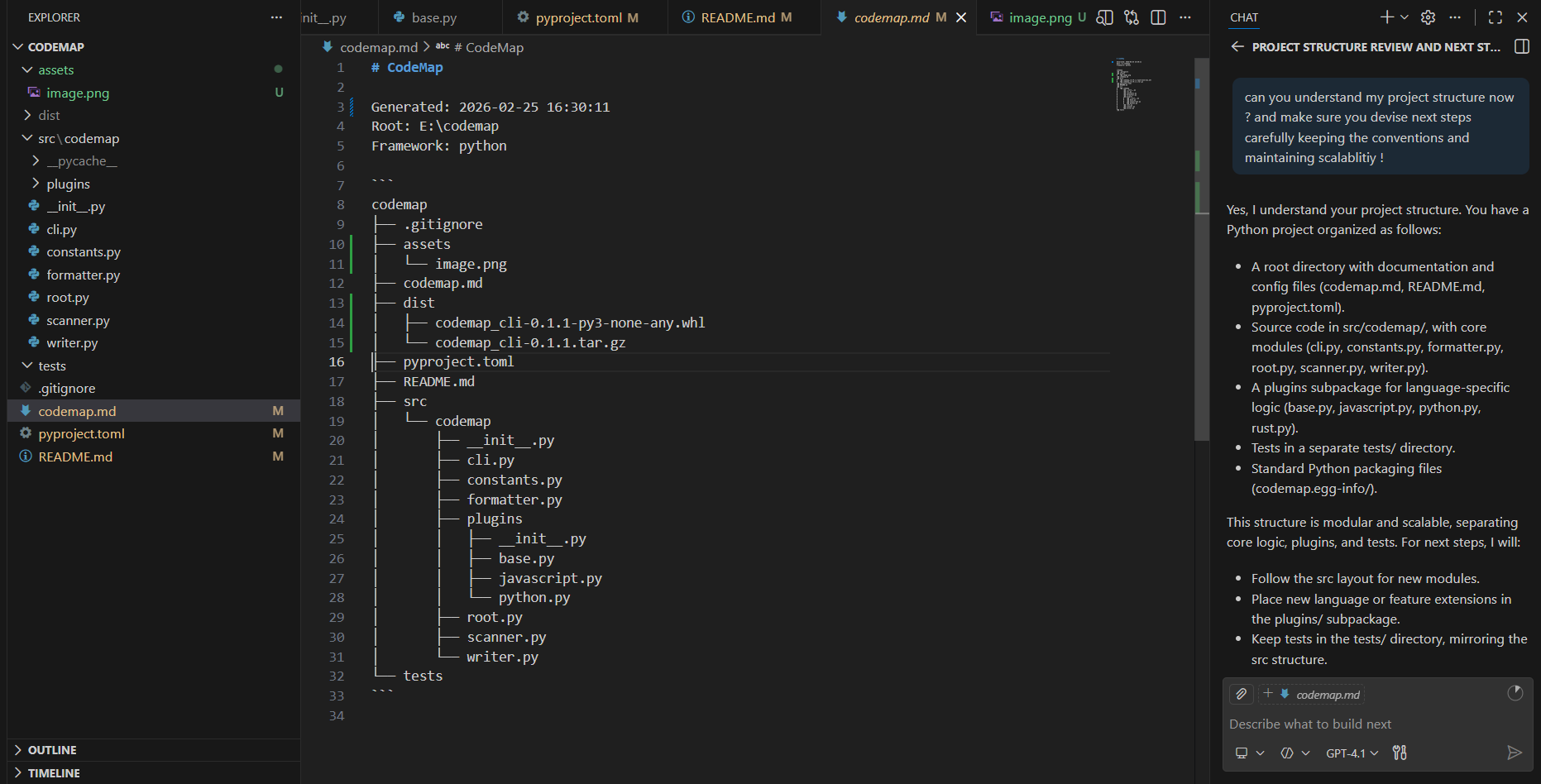This screenshot has height=784, width=1541.
Task: Toggle chat session sidebar layout icon
Action: point(1521,47)
